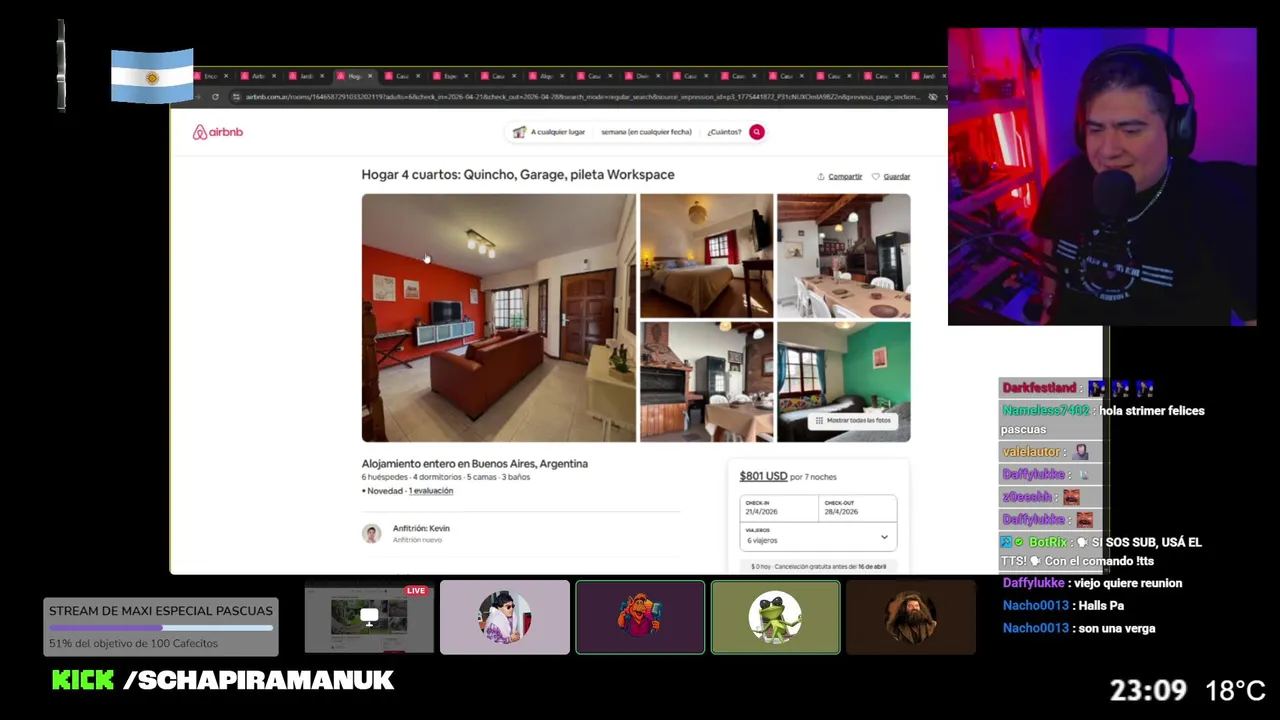Click the Guardar heart icon
Image resolution: width=1280 pixels, height=720 pixels.
click(875, 176)
